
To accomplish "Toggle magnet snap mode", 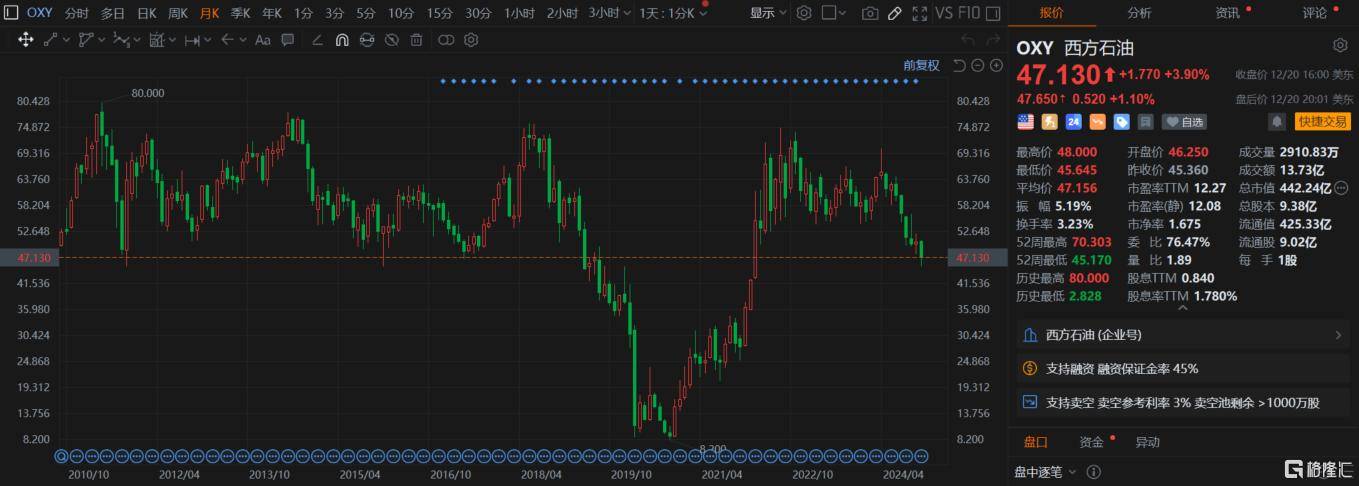I will [x=341, y=40].
